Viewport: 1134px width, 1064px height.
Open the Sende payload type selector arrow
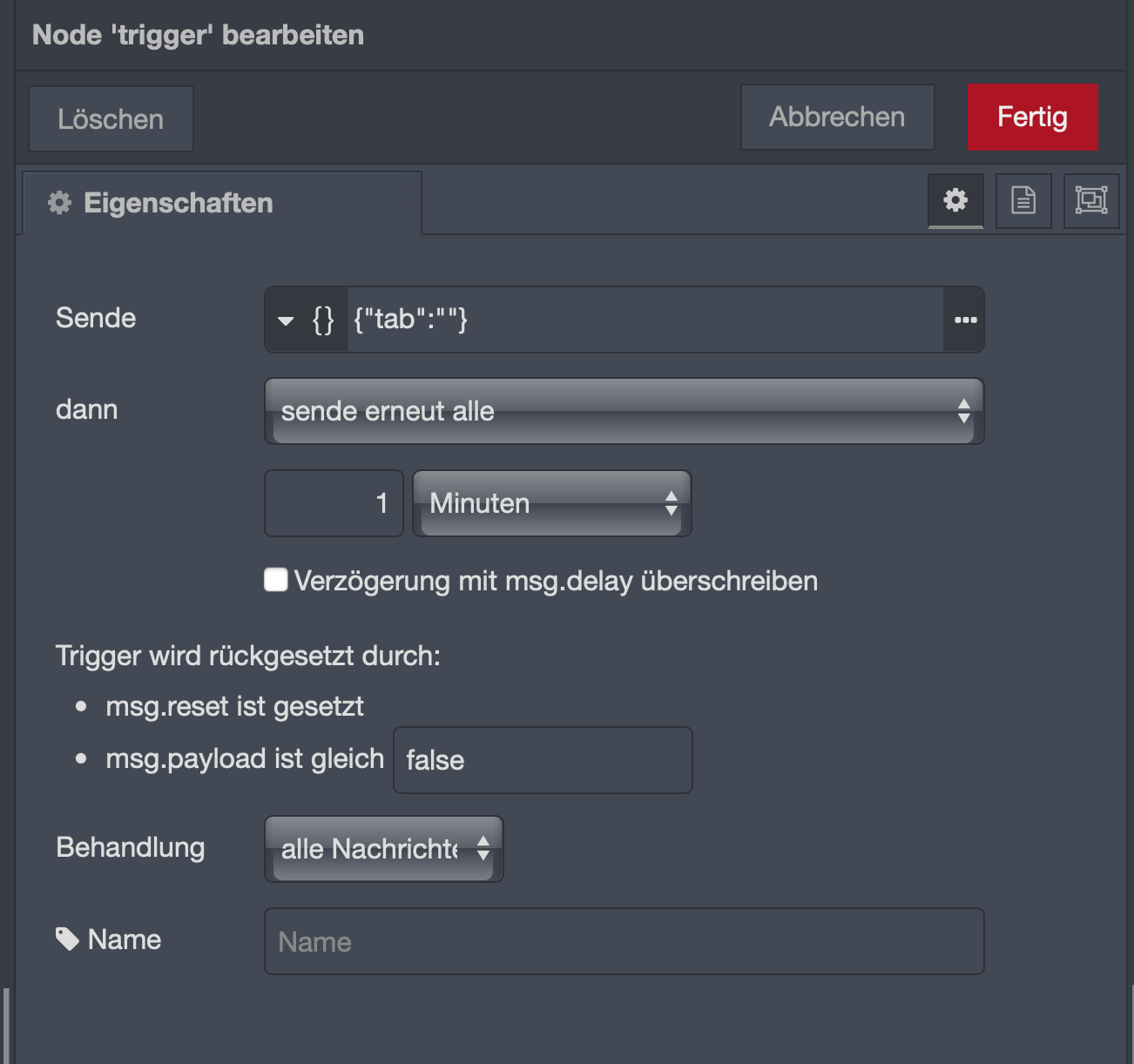click(286, 320)
